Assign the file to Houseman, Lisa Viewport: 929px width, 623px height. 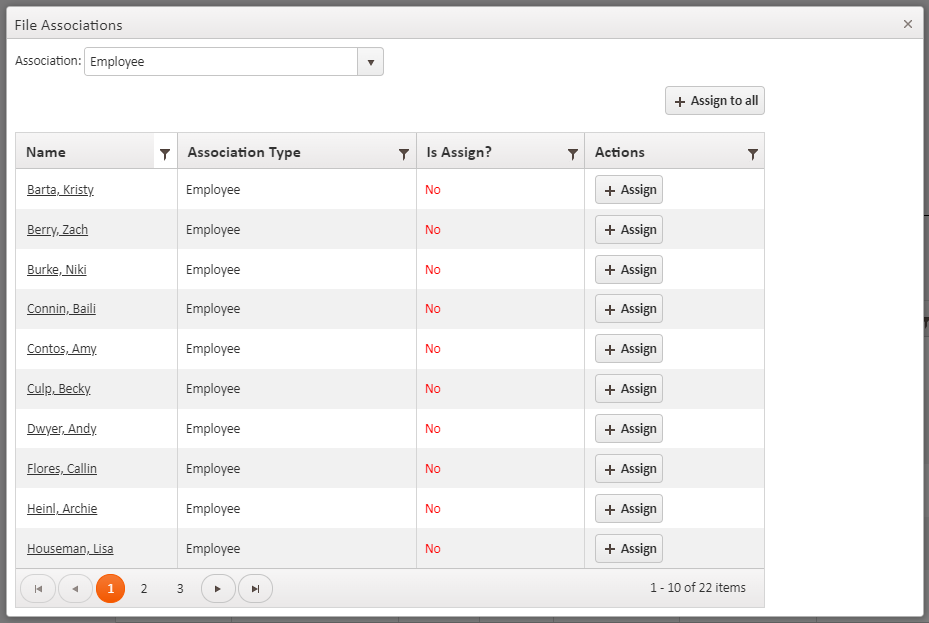[629, 549]
